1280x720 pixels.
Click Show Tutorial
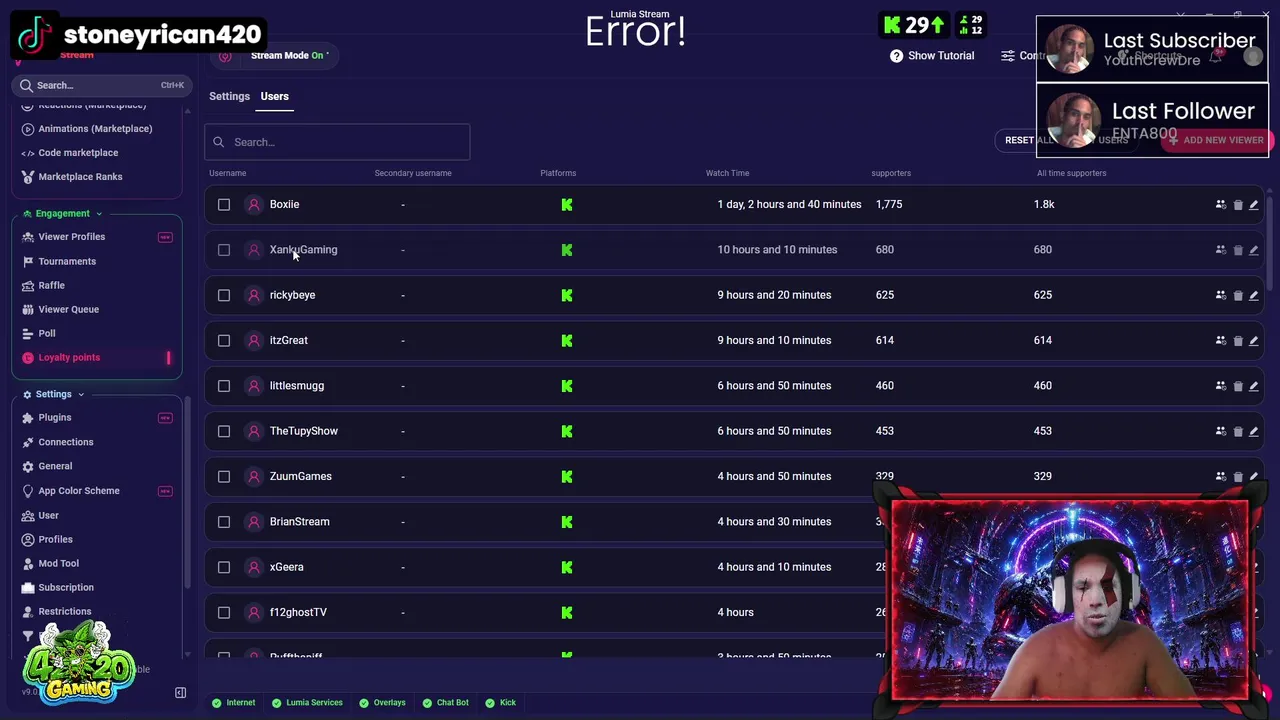pos(941,56)
